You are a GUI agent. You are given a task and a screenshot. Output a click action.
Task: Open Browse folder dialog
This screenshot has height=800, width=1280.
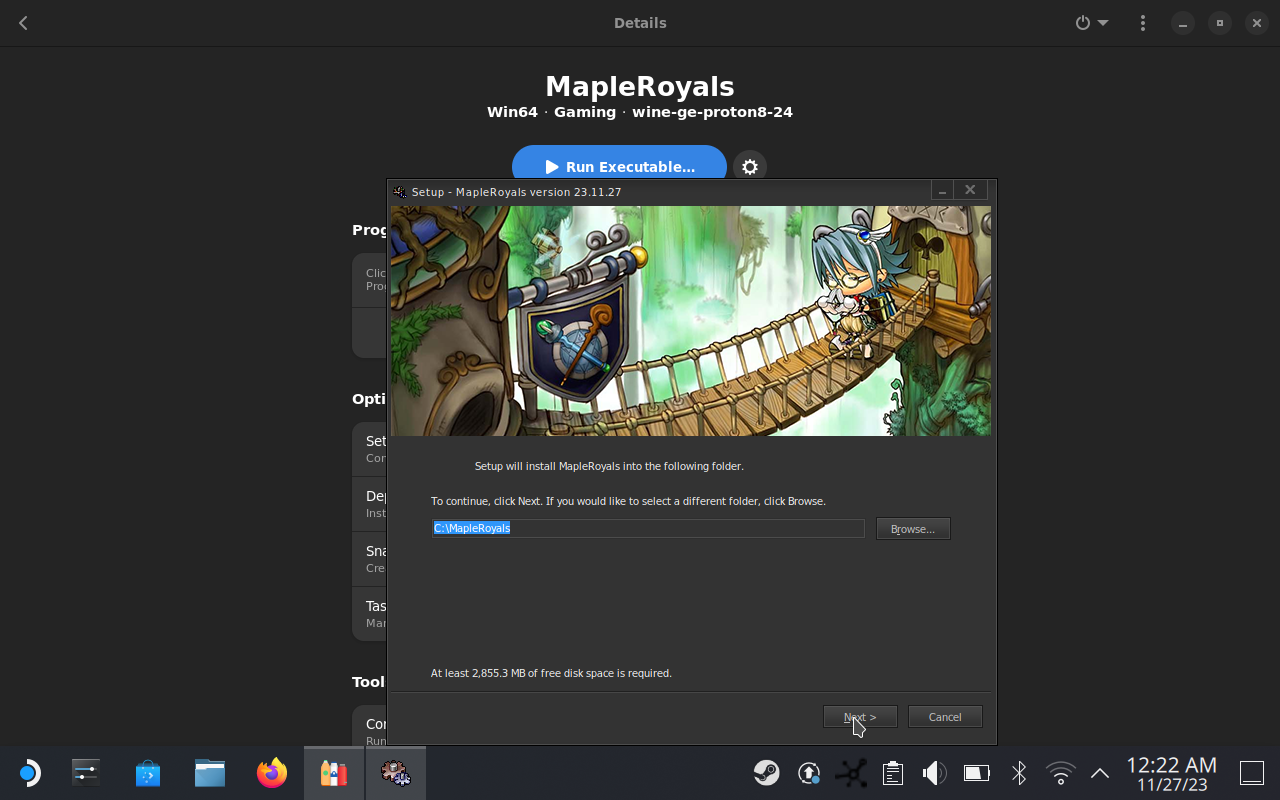(x=913, y=528)
